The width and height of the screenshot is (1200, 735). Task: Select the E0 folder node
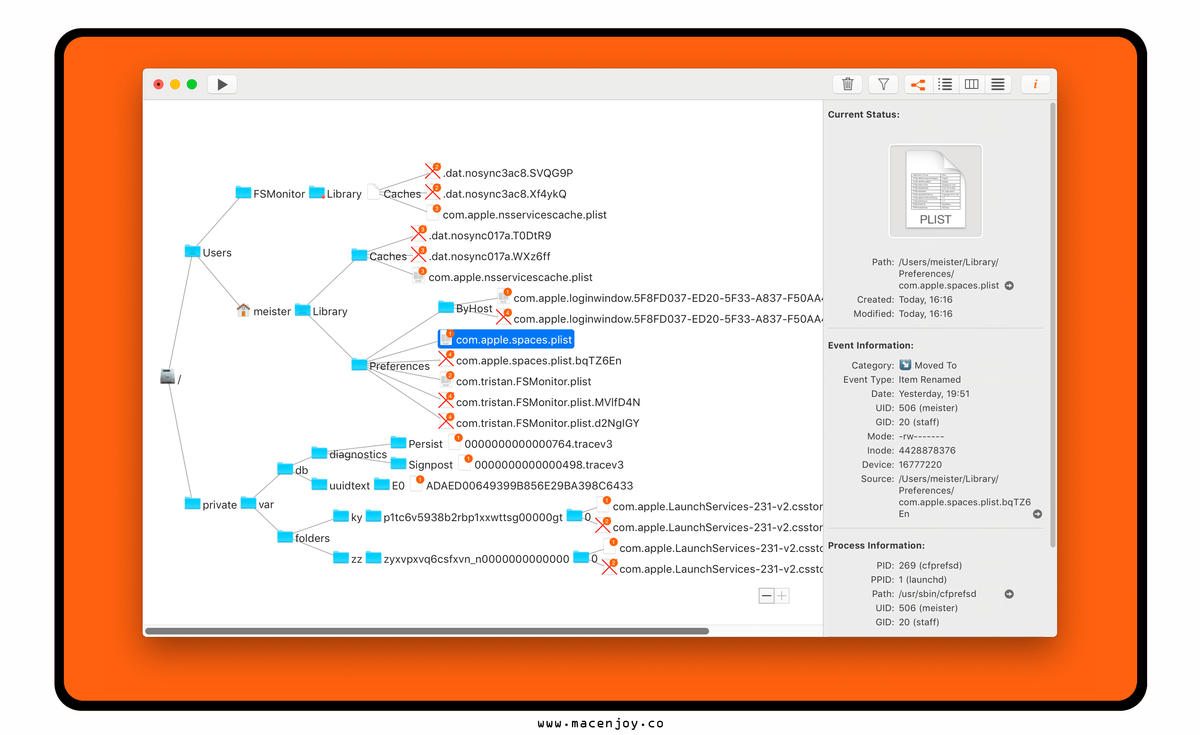(390, 485)
